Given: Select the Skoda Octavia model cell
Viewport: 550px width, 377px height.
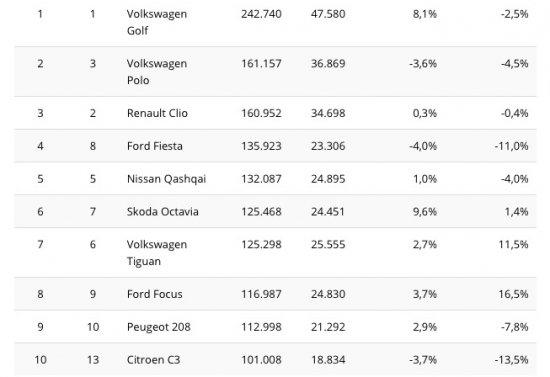Looking at the screenshot, I should point(163,211).
